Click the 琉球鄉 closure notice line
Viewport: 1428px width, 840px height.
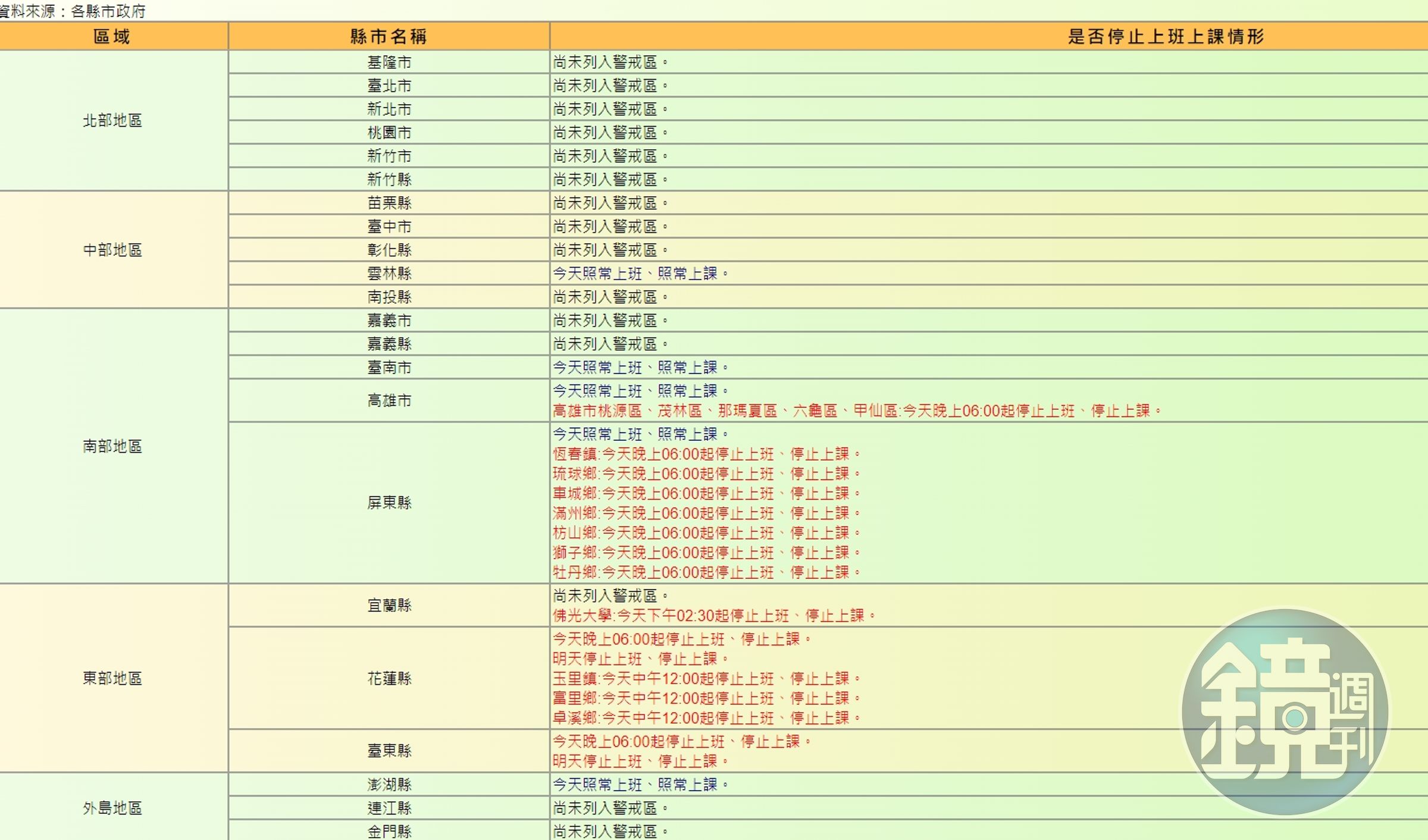point(707,474)
